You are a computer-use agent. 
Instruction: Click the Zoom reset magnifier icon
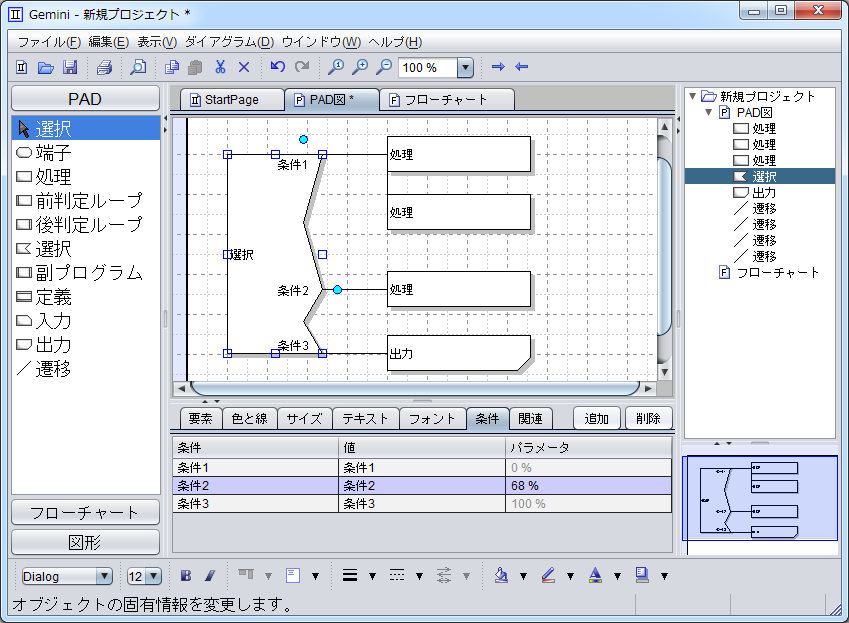(x=336, y=67)
